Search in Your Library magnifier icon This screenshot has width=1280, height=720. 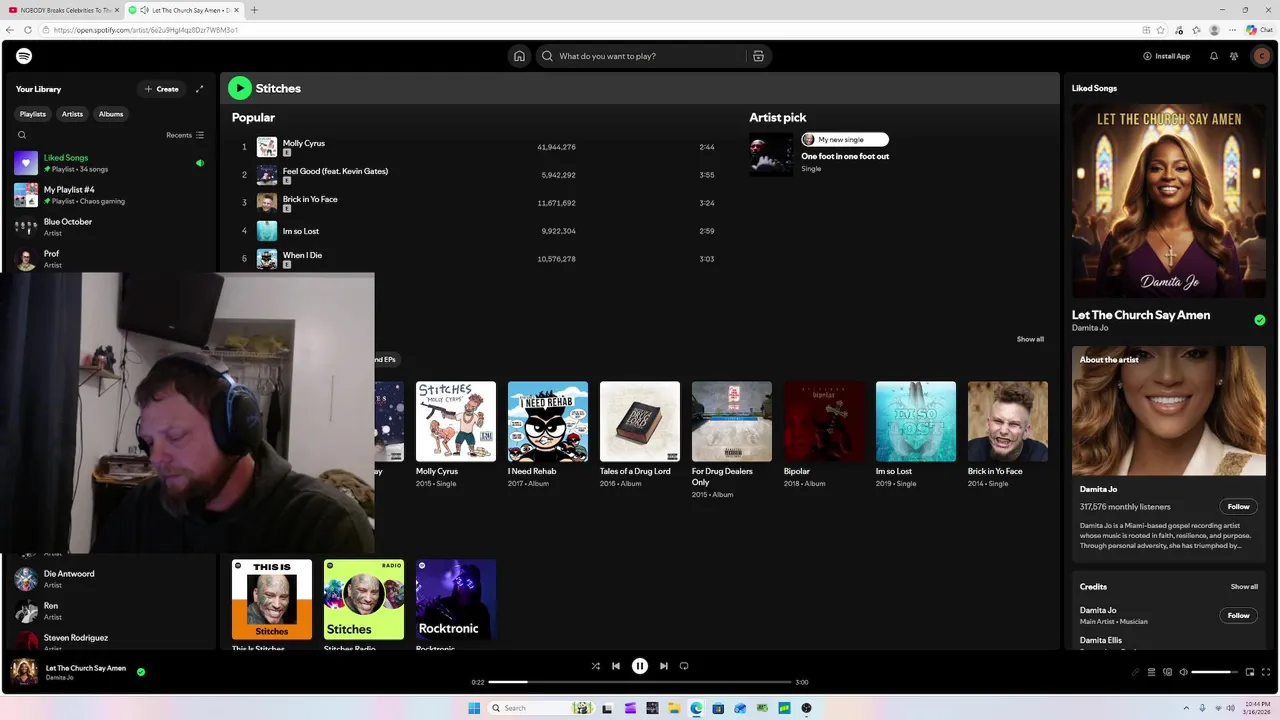point(22,135)
